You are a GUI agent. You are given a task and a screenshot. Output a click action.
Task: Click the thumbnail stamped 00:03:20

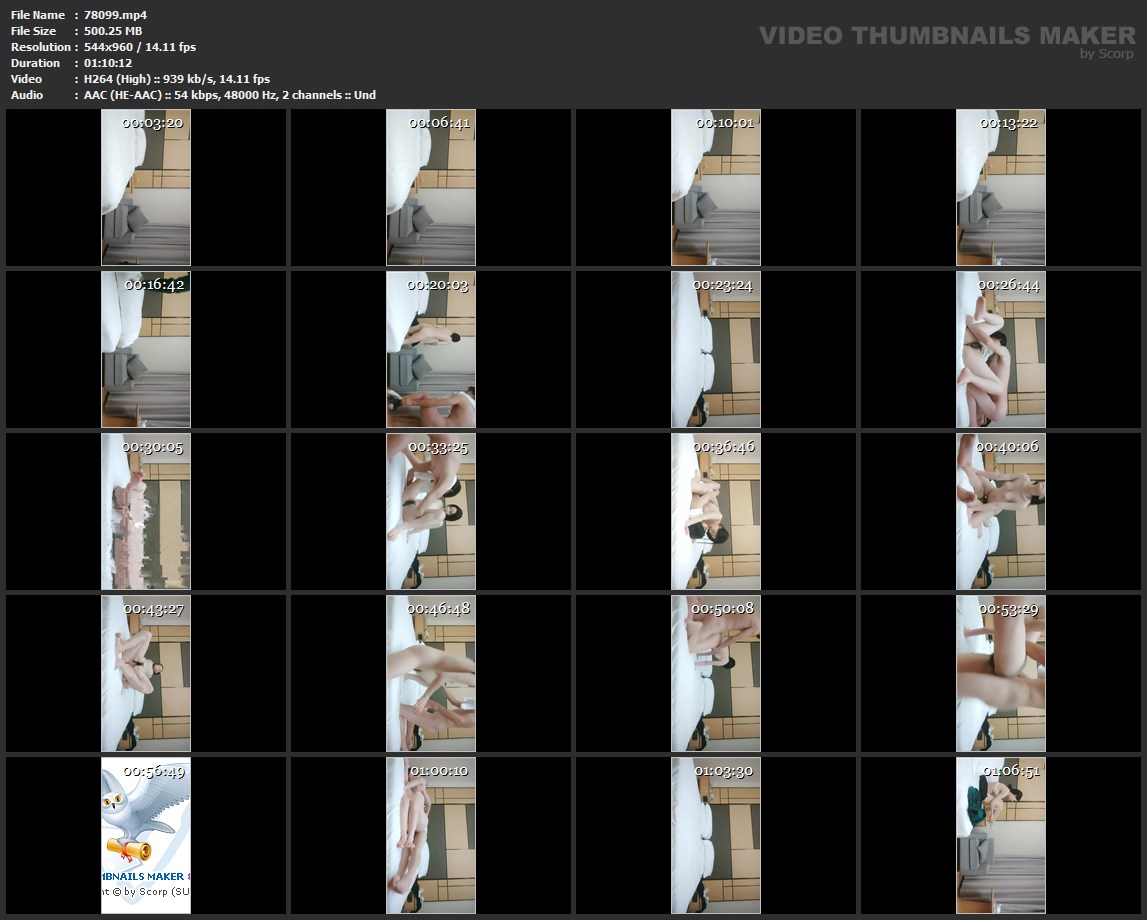tap(146, 188)
